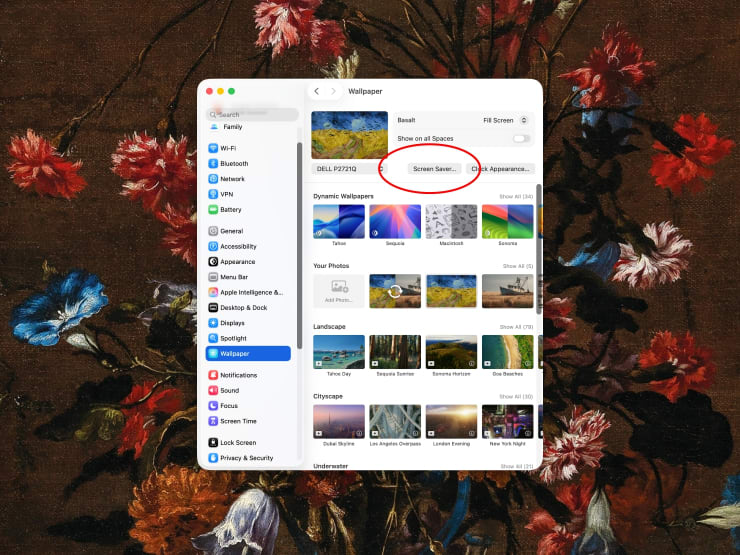Viewport: 740px width, 555px height.
Task: Open Menu Bar settings icon
Action: pyautogui.click(x=213, y=277)
